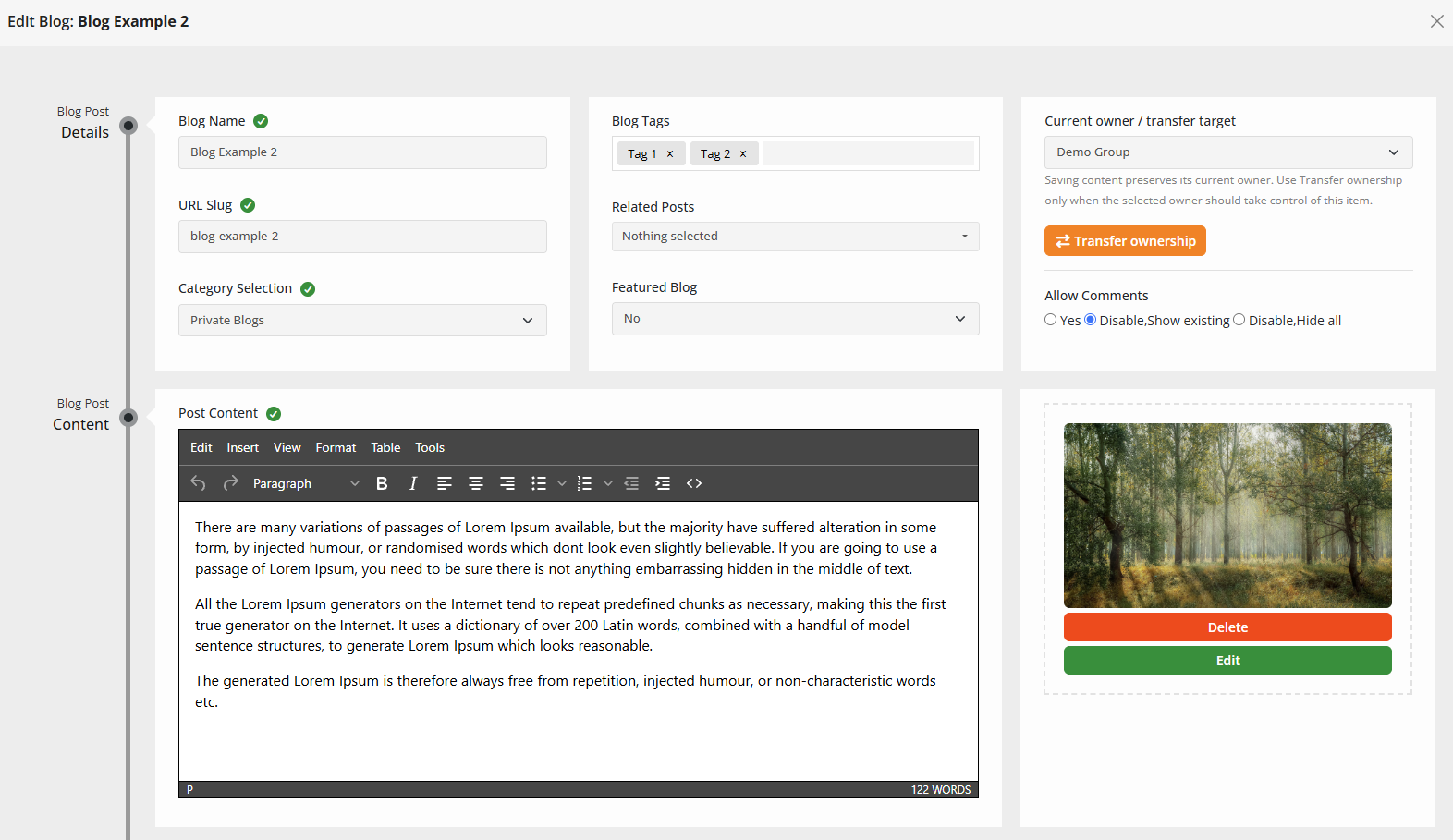Open Demo Group owner dropdown
Screen dimensions: 1453x840
(1228, 152)
